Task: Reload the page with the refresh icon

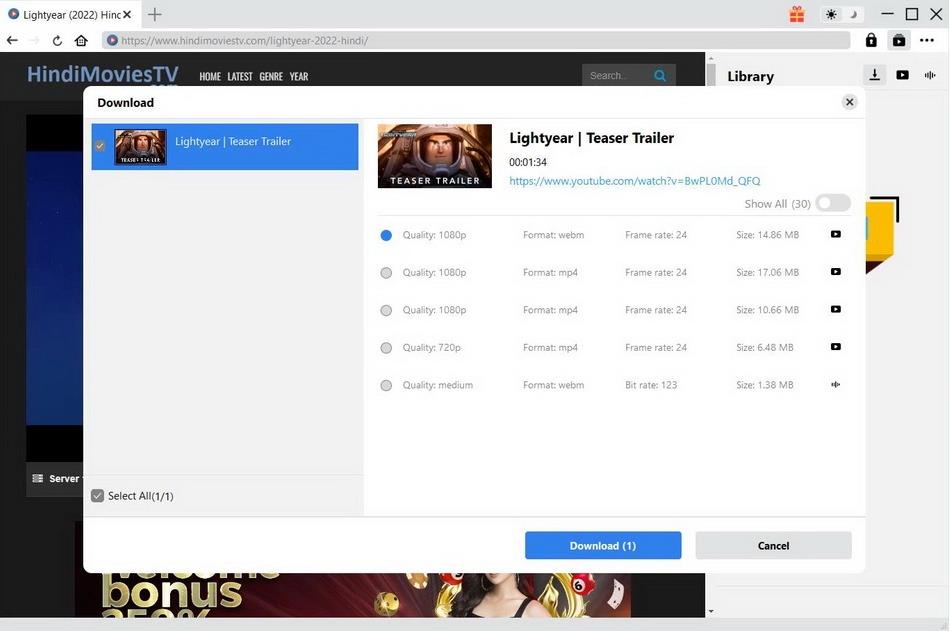Action: click(57, 41)
